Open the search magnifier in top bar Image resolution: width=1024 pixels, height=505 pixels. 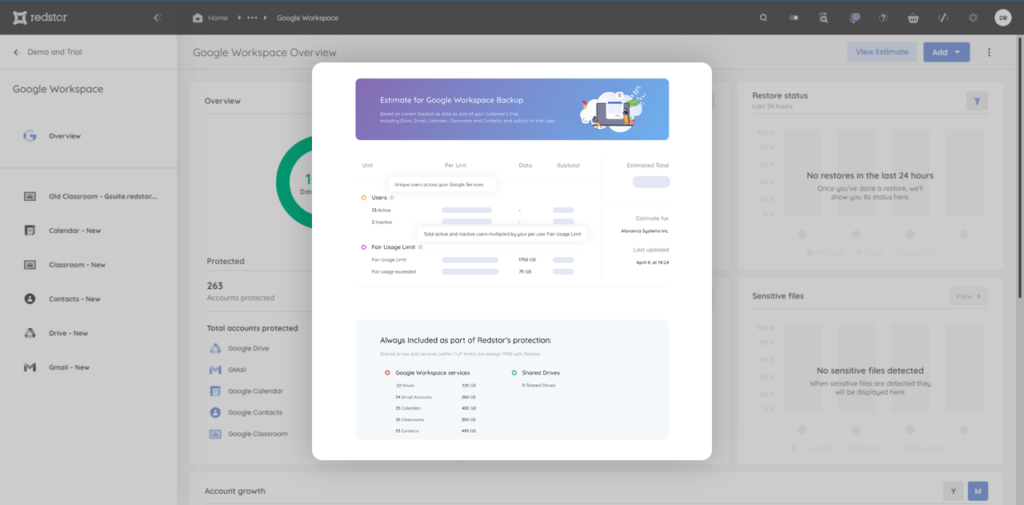(x=763, y=18)
